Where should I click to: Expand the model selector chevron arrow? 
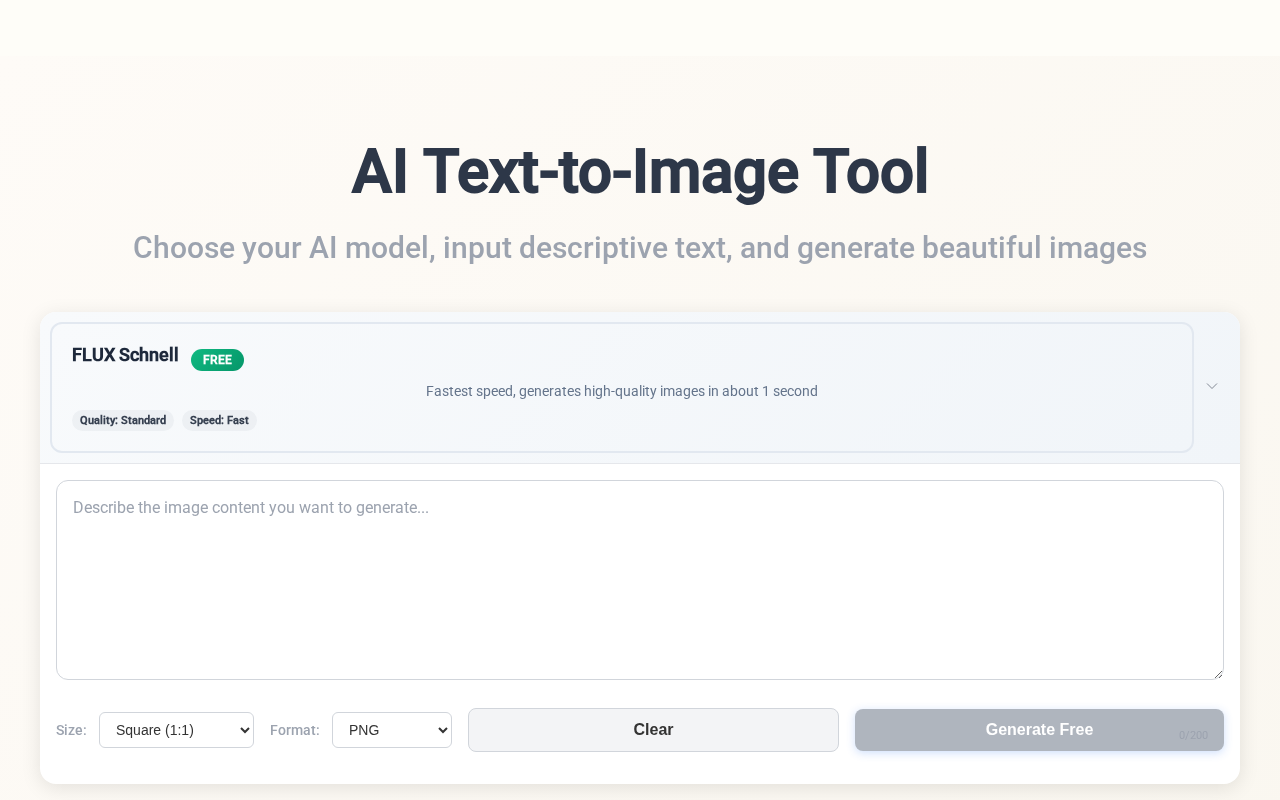point(1211,386)
